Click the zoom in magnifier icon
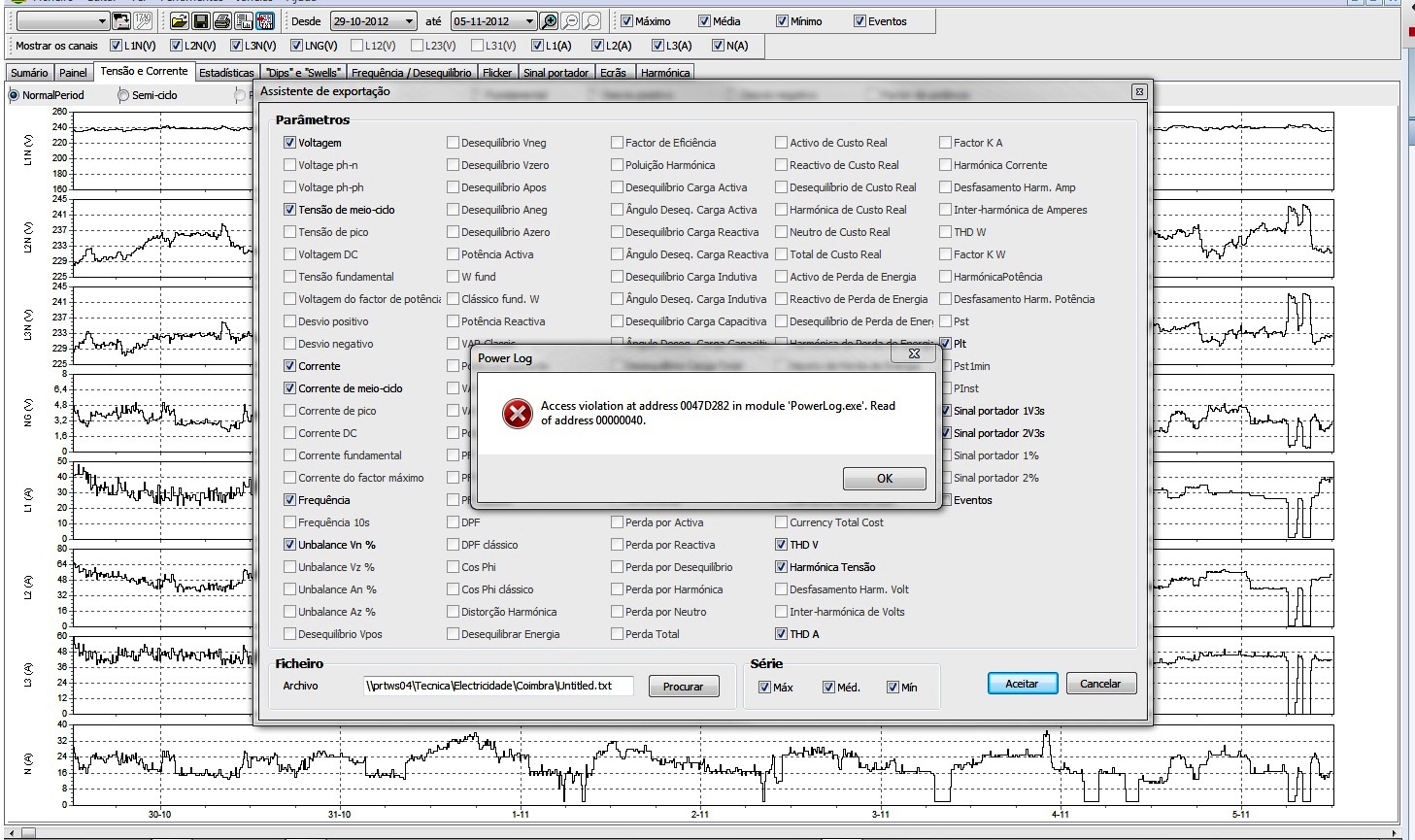The width and height of the screenshot is (1415, 840). [x=549, y=21]
